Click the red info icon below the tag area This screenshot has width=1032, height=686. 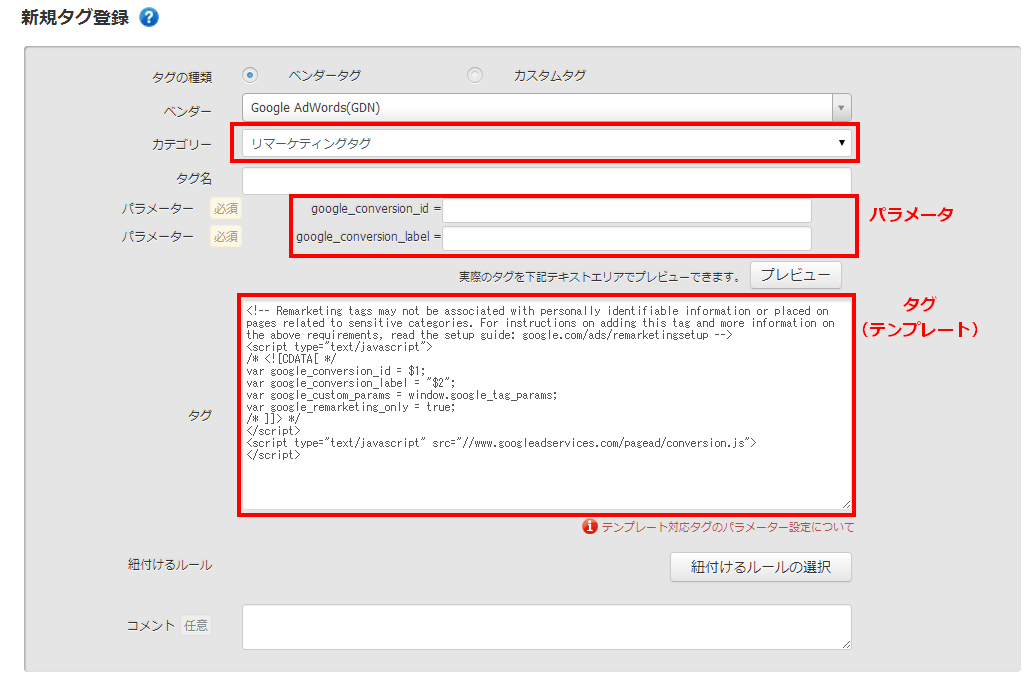pyautogui.click(x=590, y=527)
